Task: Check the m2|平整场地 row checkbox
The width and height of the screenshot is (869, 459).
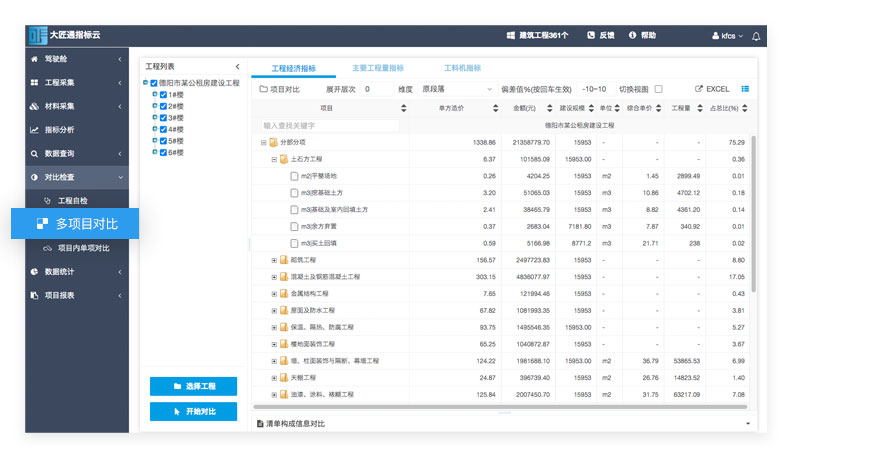Action: click(x=294, y=176)
